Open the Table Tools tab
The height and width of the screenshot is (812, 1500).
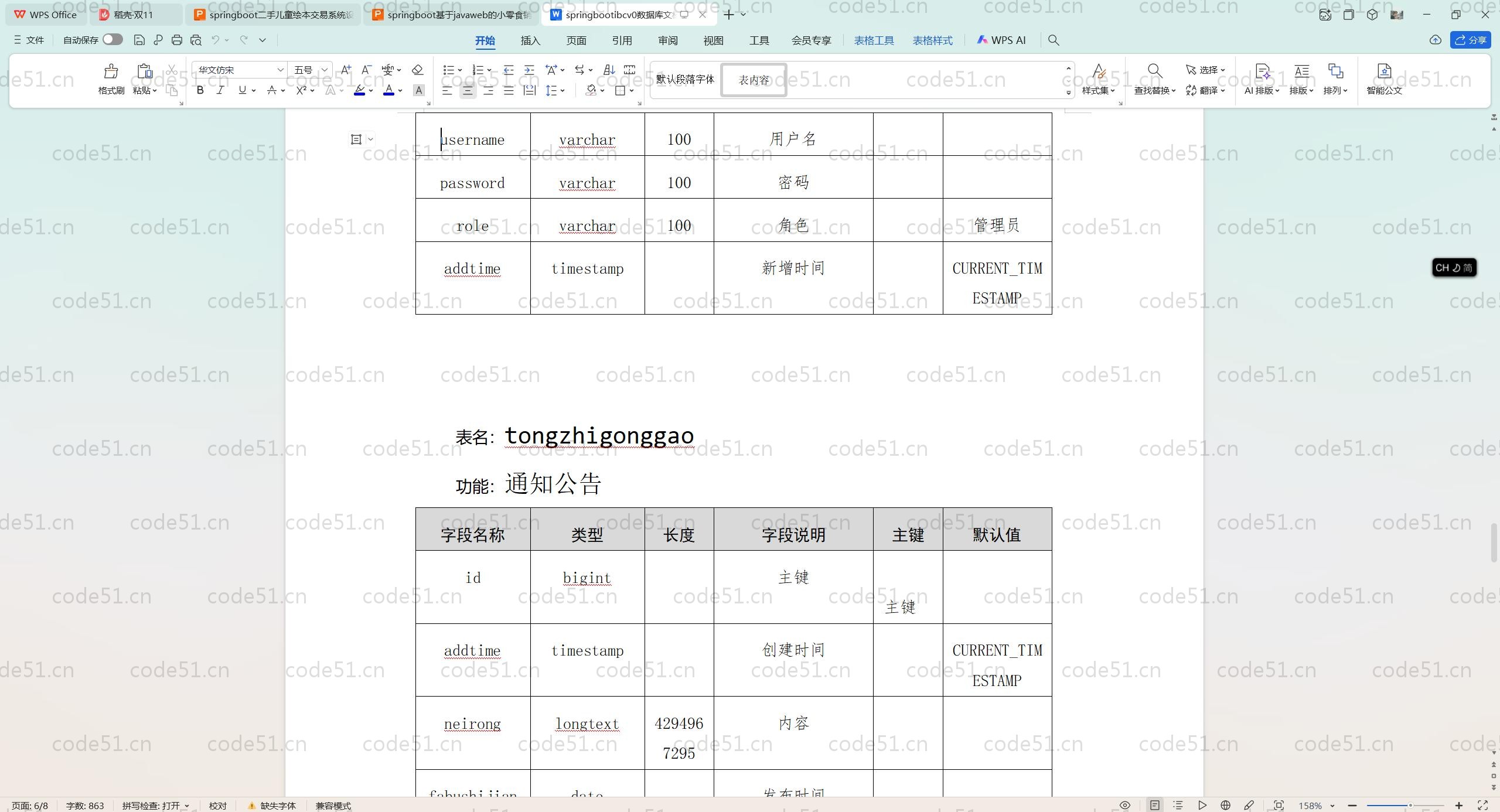(874, 40)
